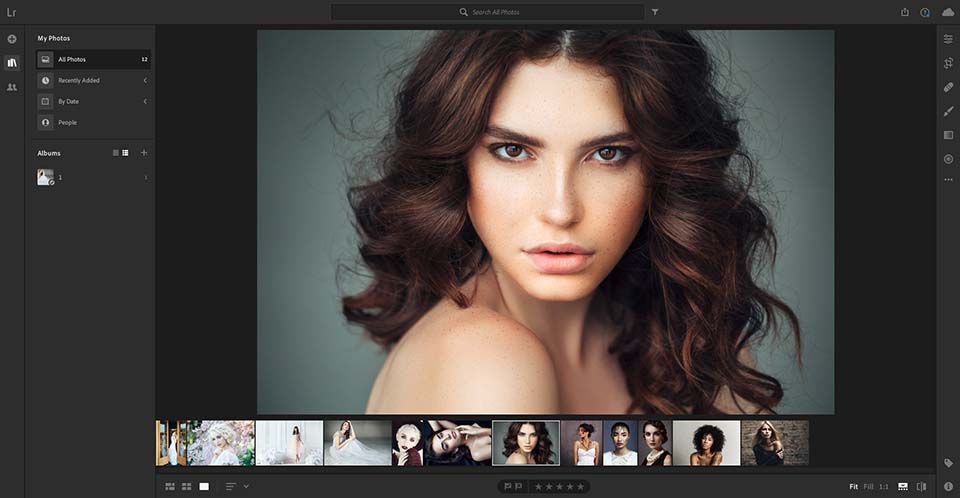This screenshot has width=960, height=498.
Task: Open the Help question mark icon
Action: coord(925,12)
